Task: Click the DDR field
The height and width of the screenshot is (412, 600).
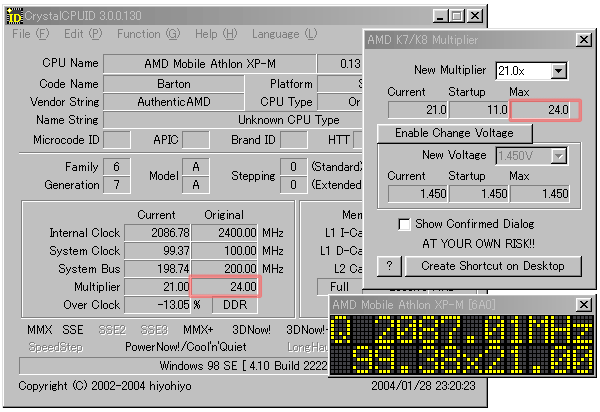Action: [x=235, y=305]
